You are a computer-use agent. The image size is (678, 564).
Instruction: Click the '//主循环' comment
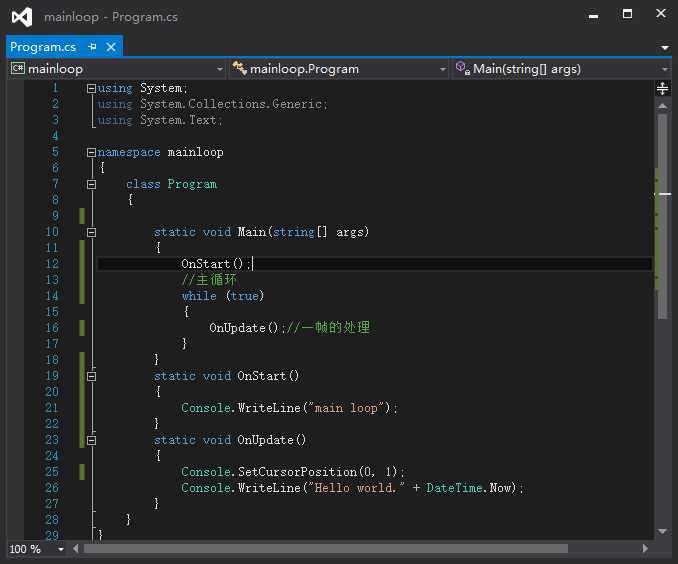pyautogui.click(x=209, y=280)
